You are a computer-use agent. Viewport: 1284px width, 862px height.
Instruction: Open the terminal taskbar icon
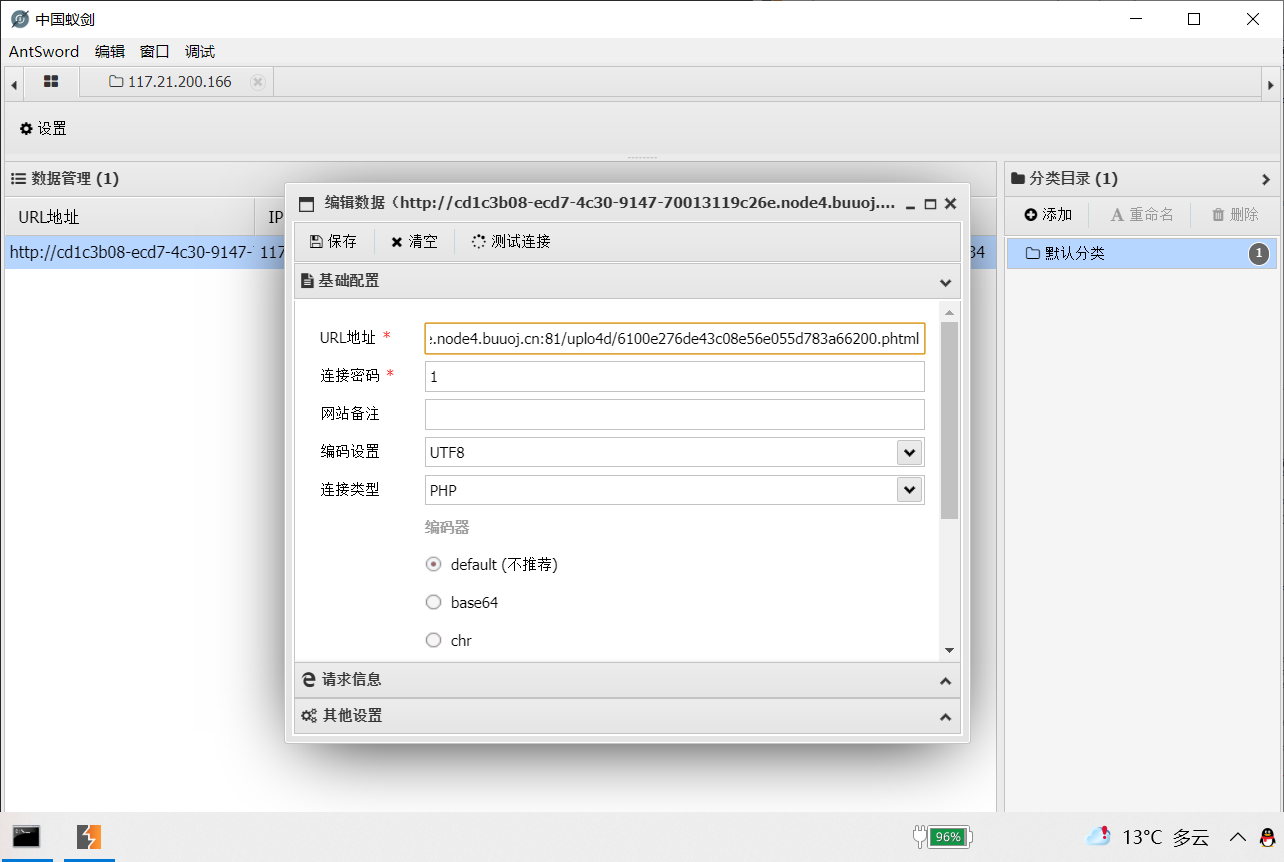(26, 836)
